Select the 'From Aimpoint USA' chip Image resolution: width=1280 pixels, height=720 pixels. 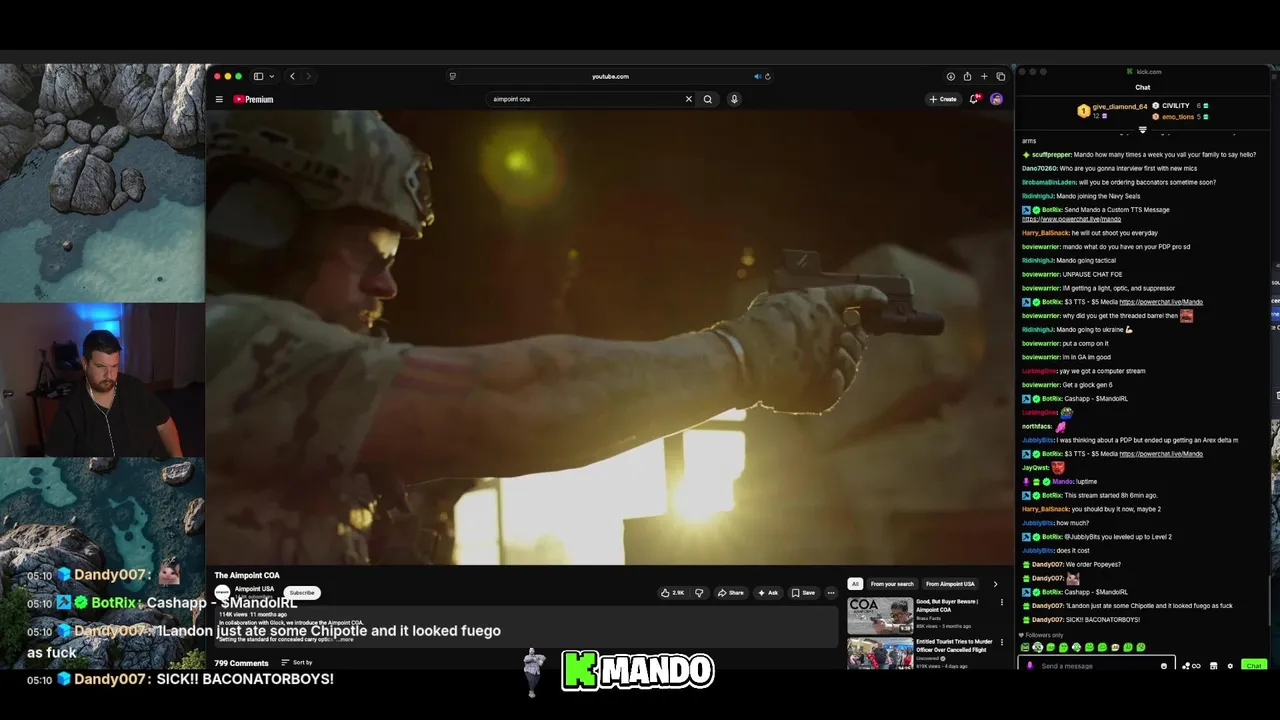(950, 583)
